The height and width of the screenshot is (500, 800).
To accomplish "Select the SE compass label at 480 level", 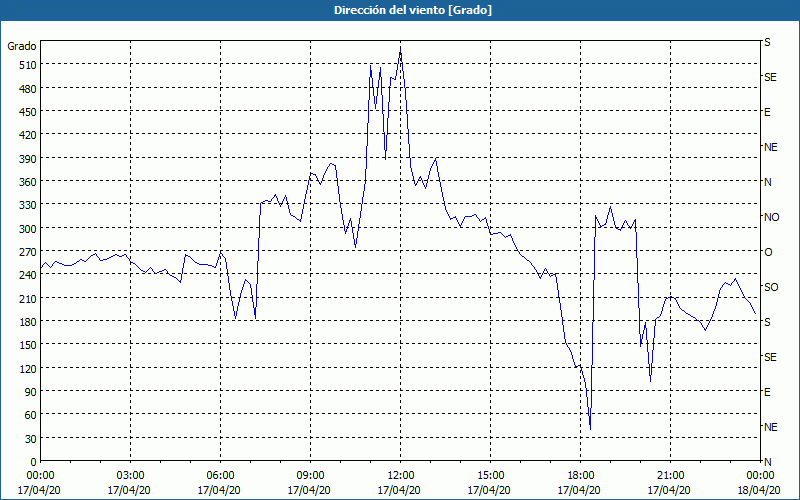I will tap(770, 77).
